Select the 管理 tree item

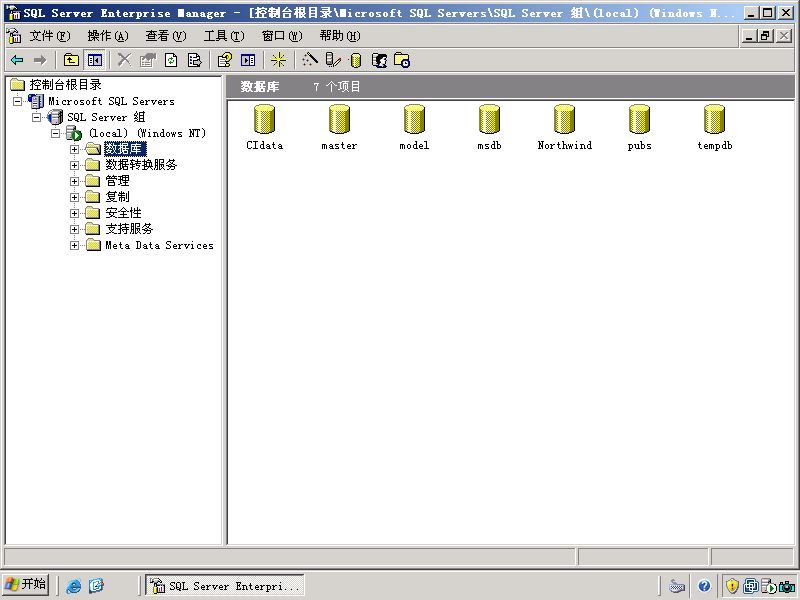[117, 181]
